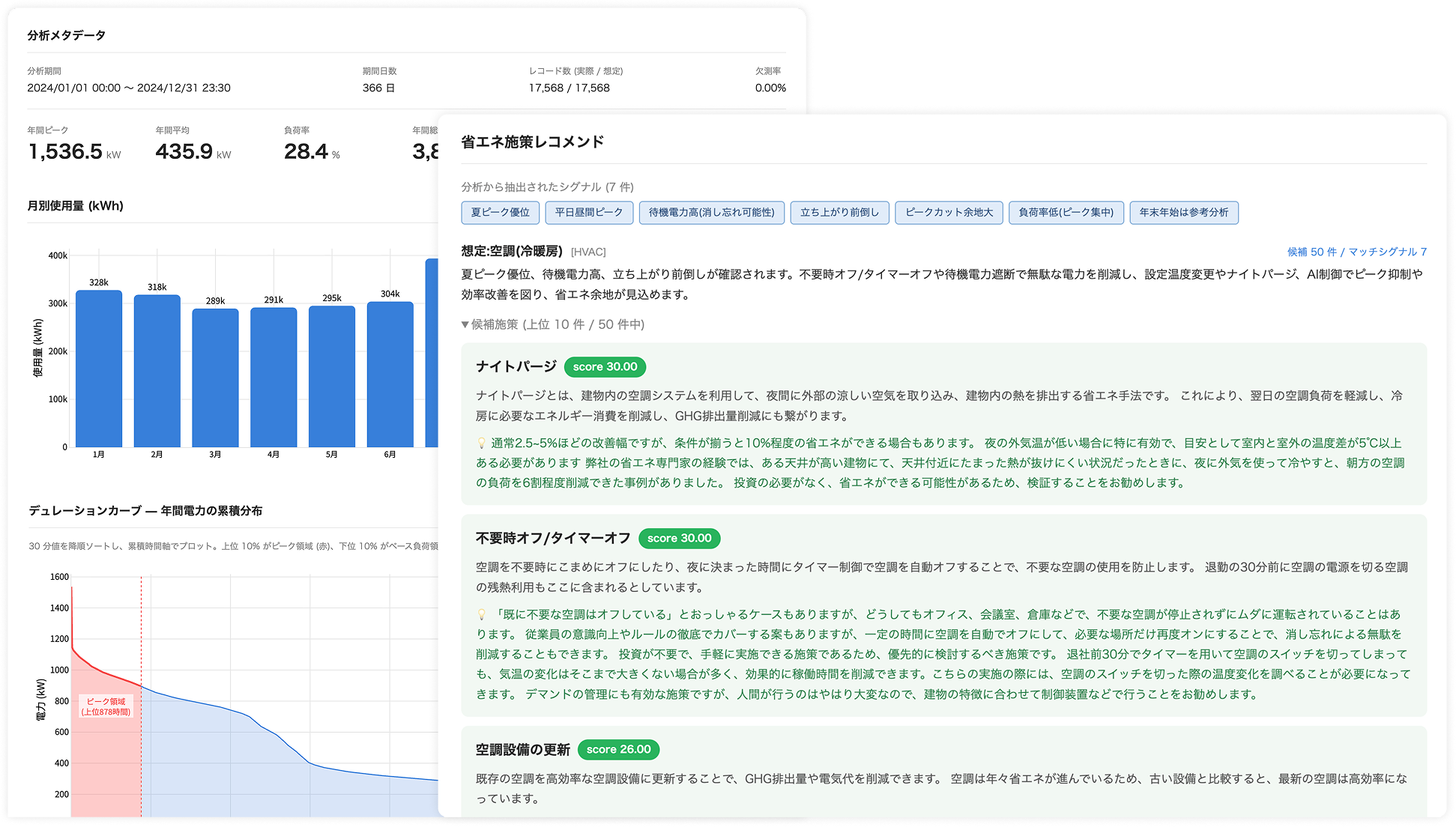This screenshot has height=827, width=1456.
Task: Click the January 328k bar in the monthly chart
Action: click(99, 369)
